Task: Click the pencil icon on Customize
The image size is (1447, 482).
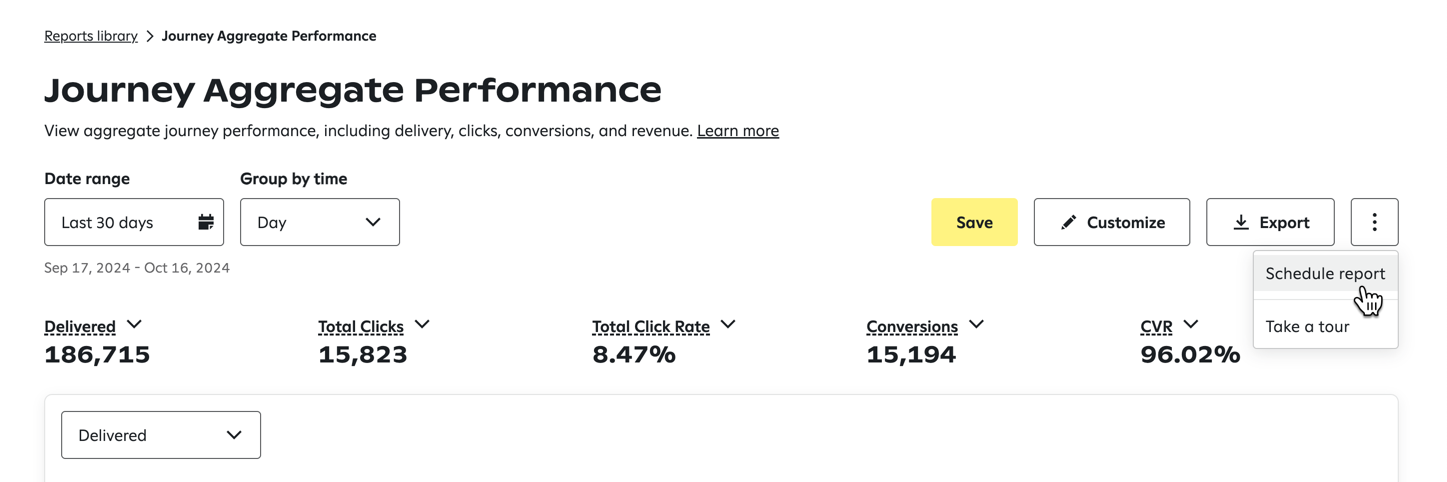Action: coord(1068,222)
